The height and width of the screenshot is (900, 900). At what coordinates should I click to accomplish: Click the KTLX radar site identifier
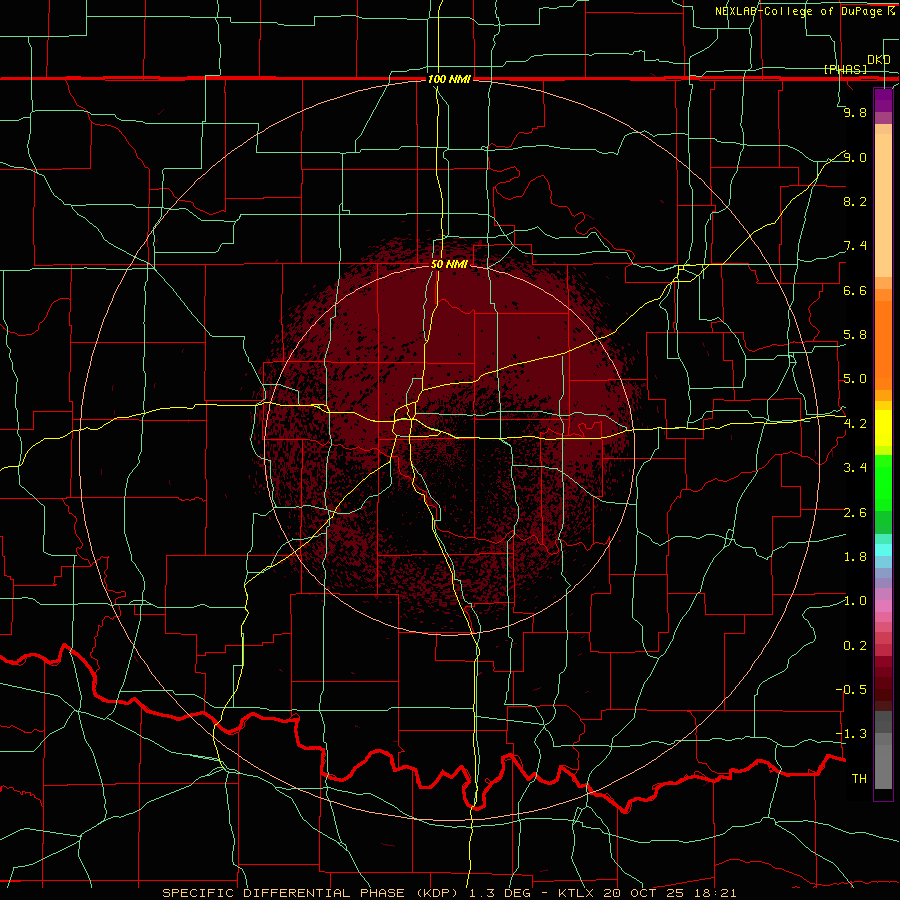[577, 893]
